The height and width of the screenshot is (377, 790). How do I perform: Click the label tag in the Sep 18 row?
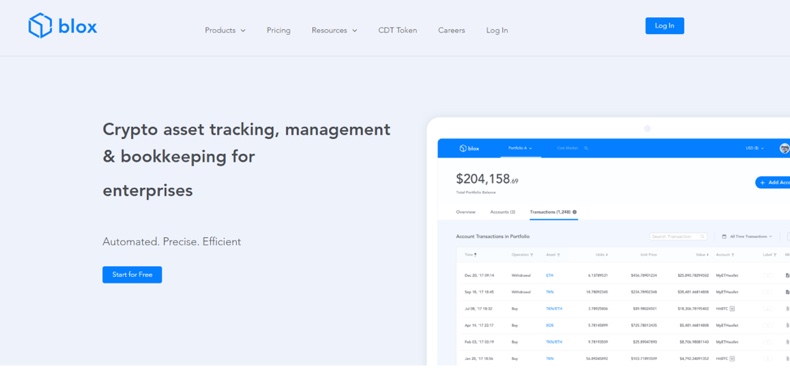coord(768,292)
